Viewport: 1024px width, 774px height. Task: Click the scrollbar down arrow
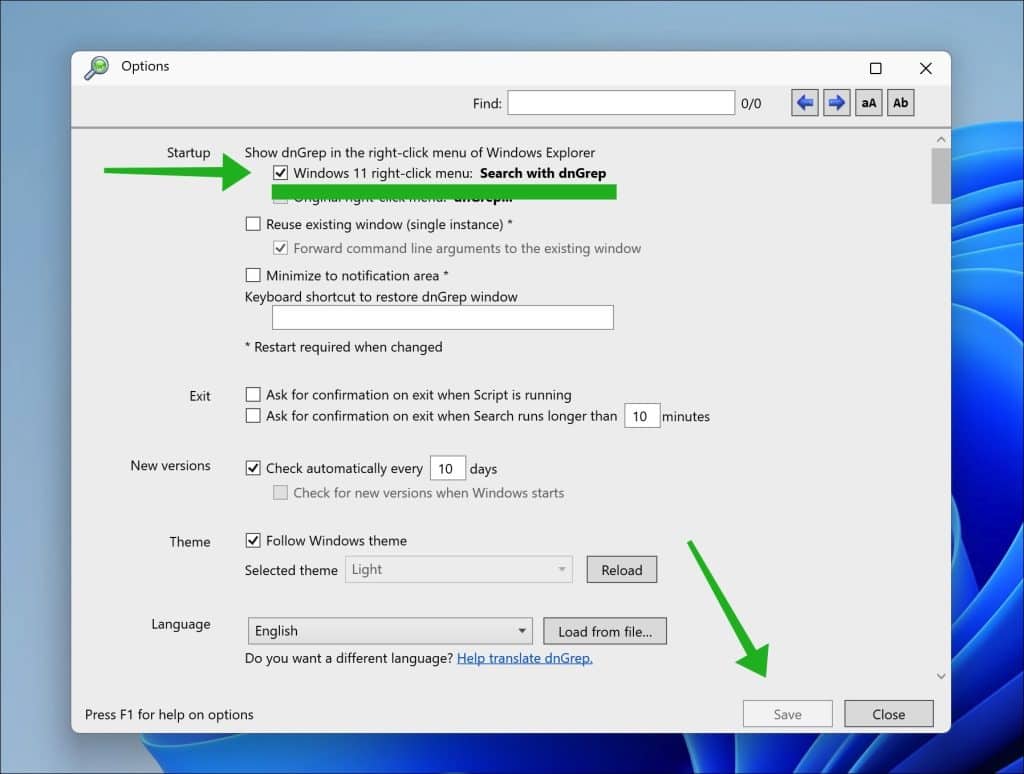(940, 676)
